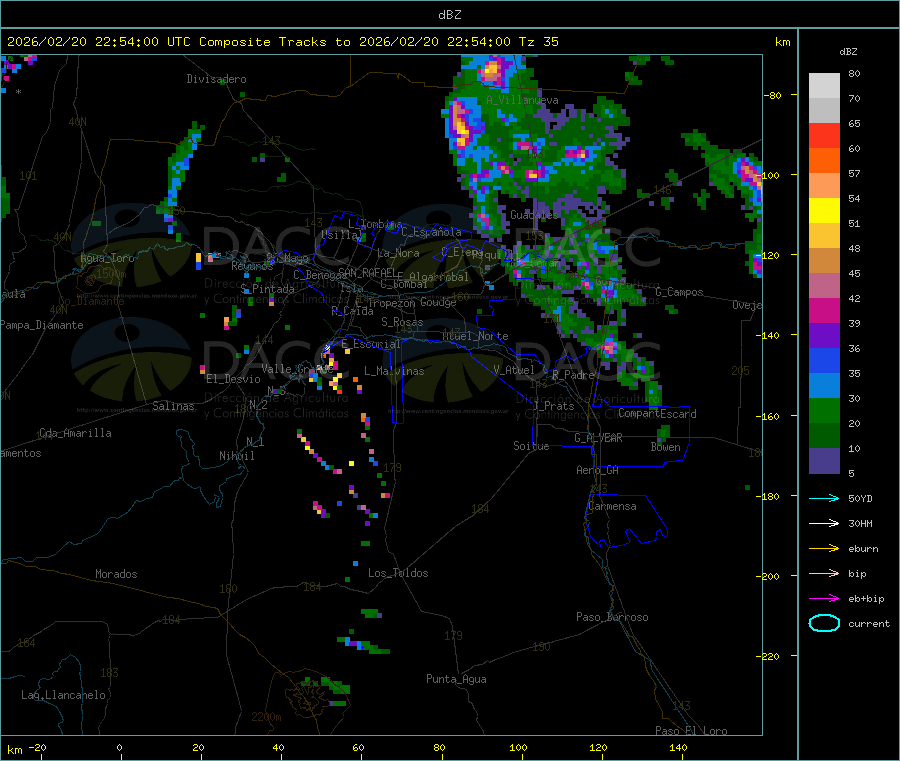Click the 'Los_Toldos' map label

click(x=398, y=573)
